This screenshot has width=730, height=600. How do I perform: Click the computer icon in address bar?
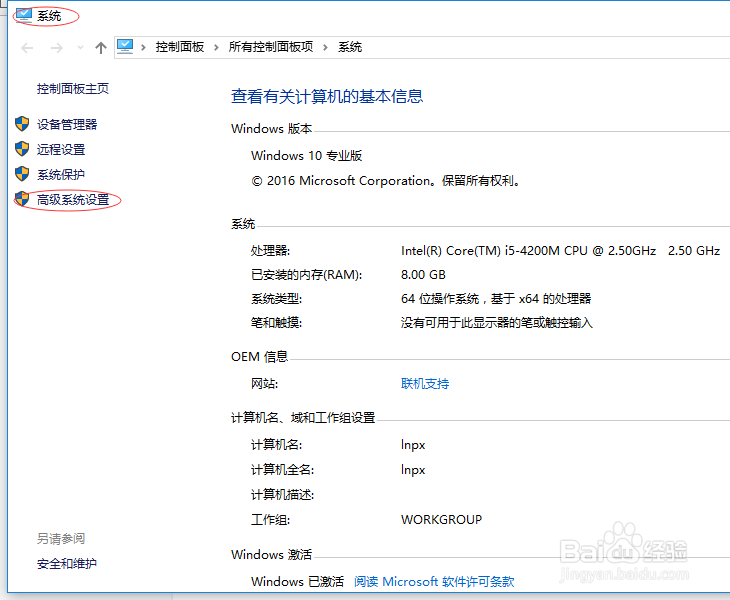(125, 47)
